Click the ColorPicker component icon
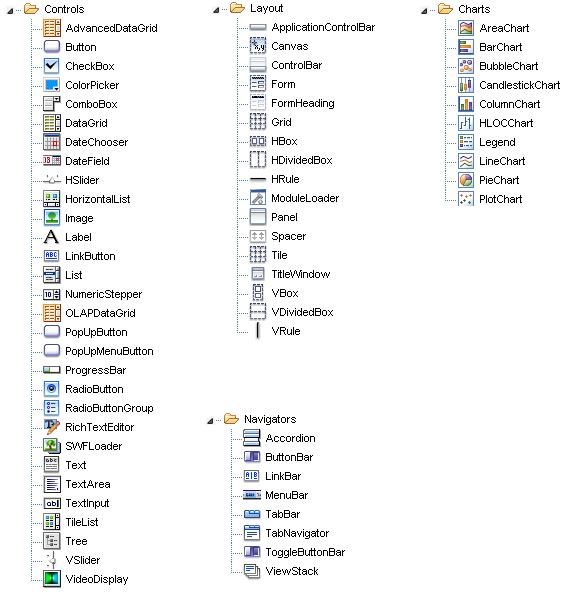The height and width of the screenshot is (595, 574). click(x=52, y=85)
